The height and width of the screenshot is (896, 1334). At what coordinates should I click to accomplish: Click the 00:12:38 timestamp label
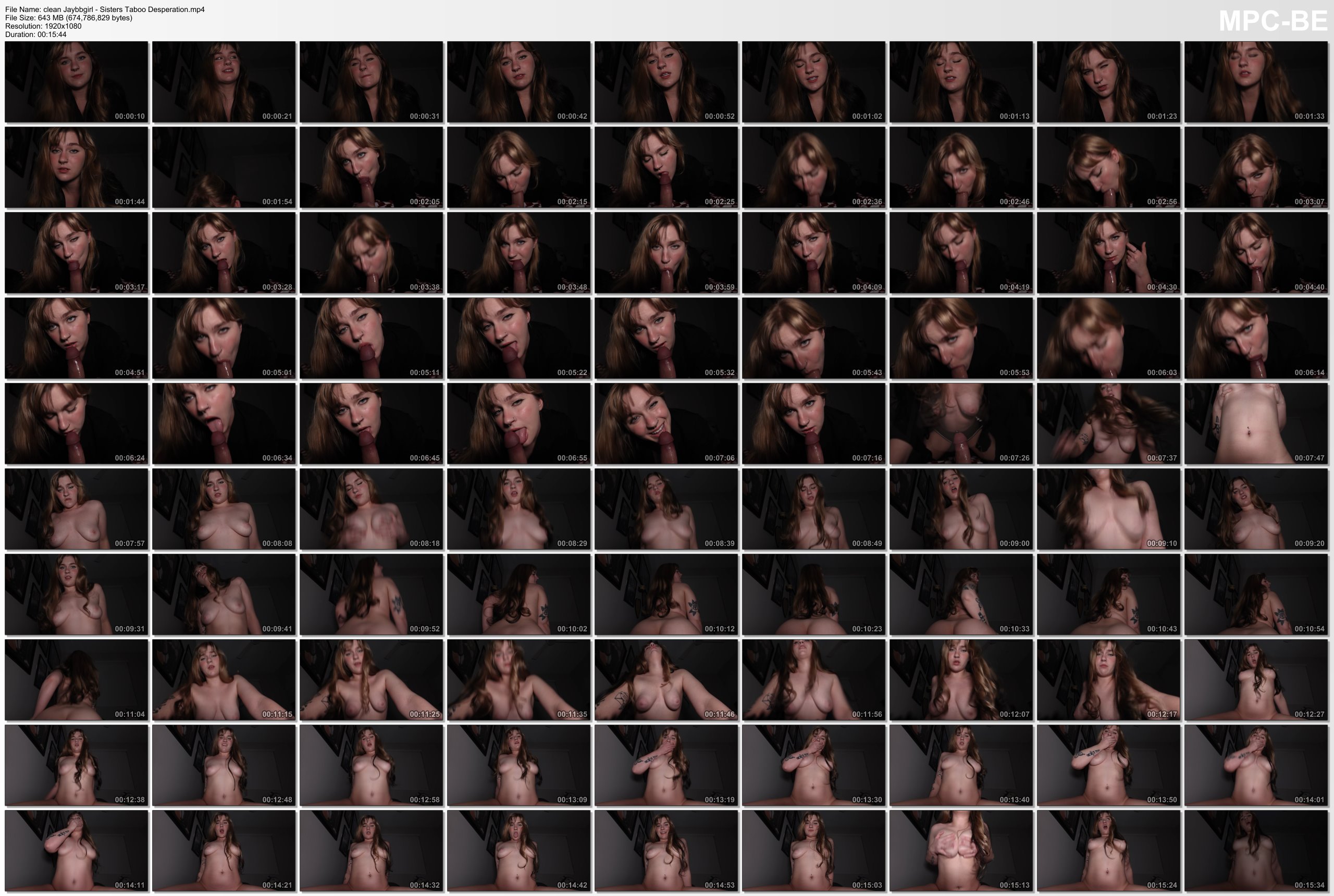130,800
